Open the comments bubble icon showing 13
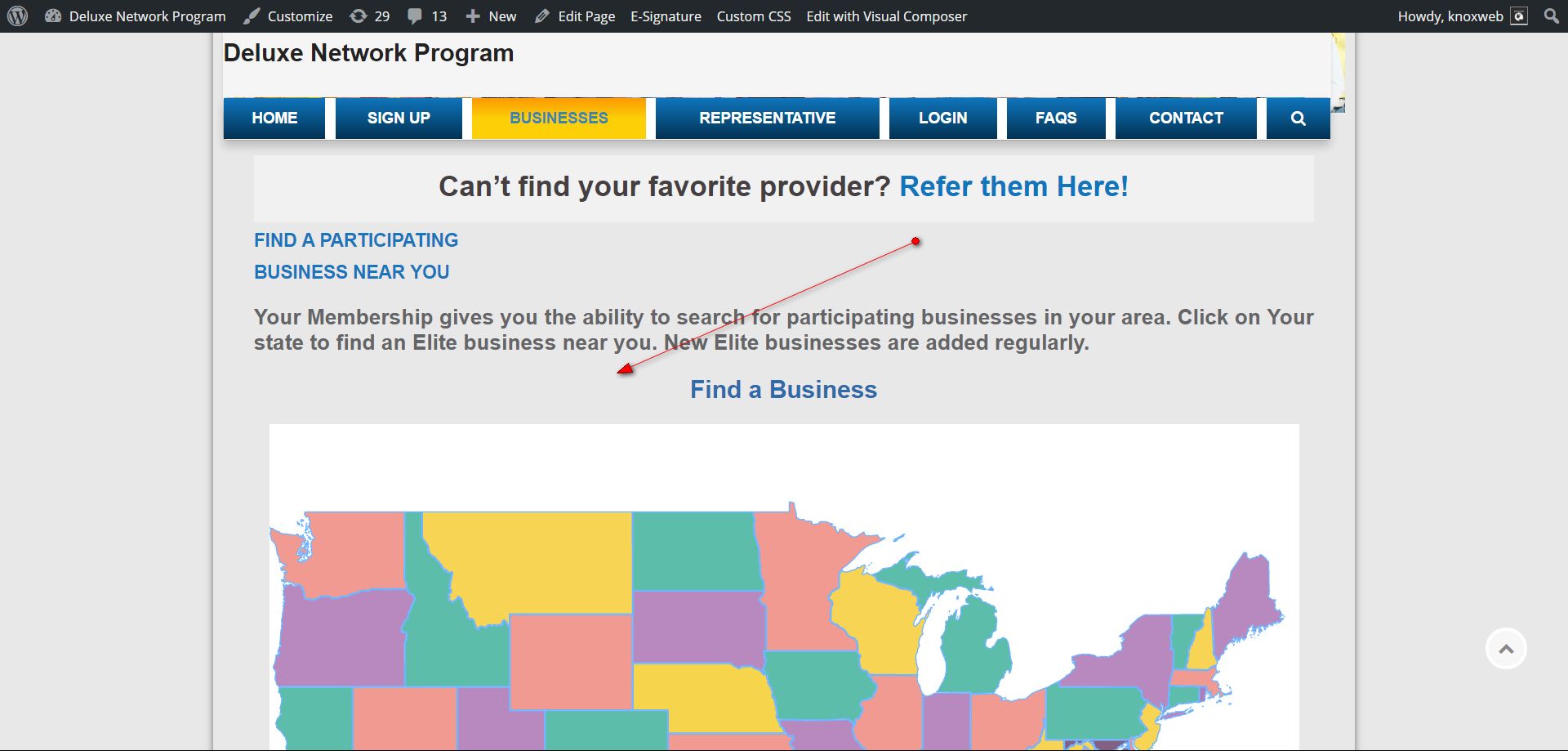The image size is (1568, 751). point(416,16)
